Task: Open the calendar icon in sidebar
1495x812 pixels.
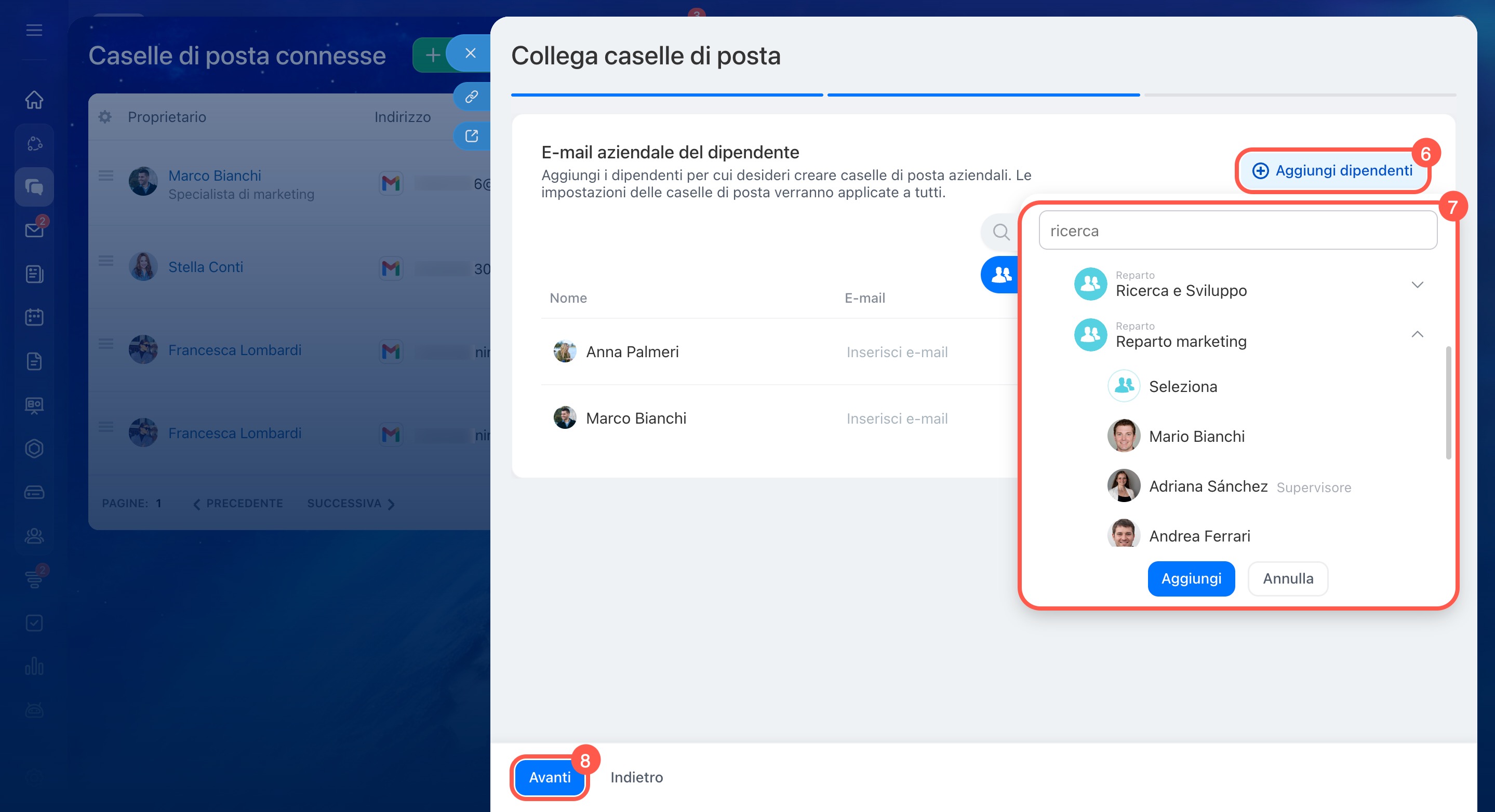Action: 34,317
